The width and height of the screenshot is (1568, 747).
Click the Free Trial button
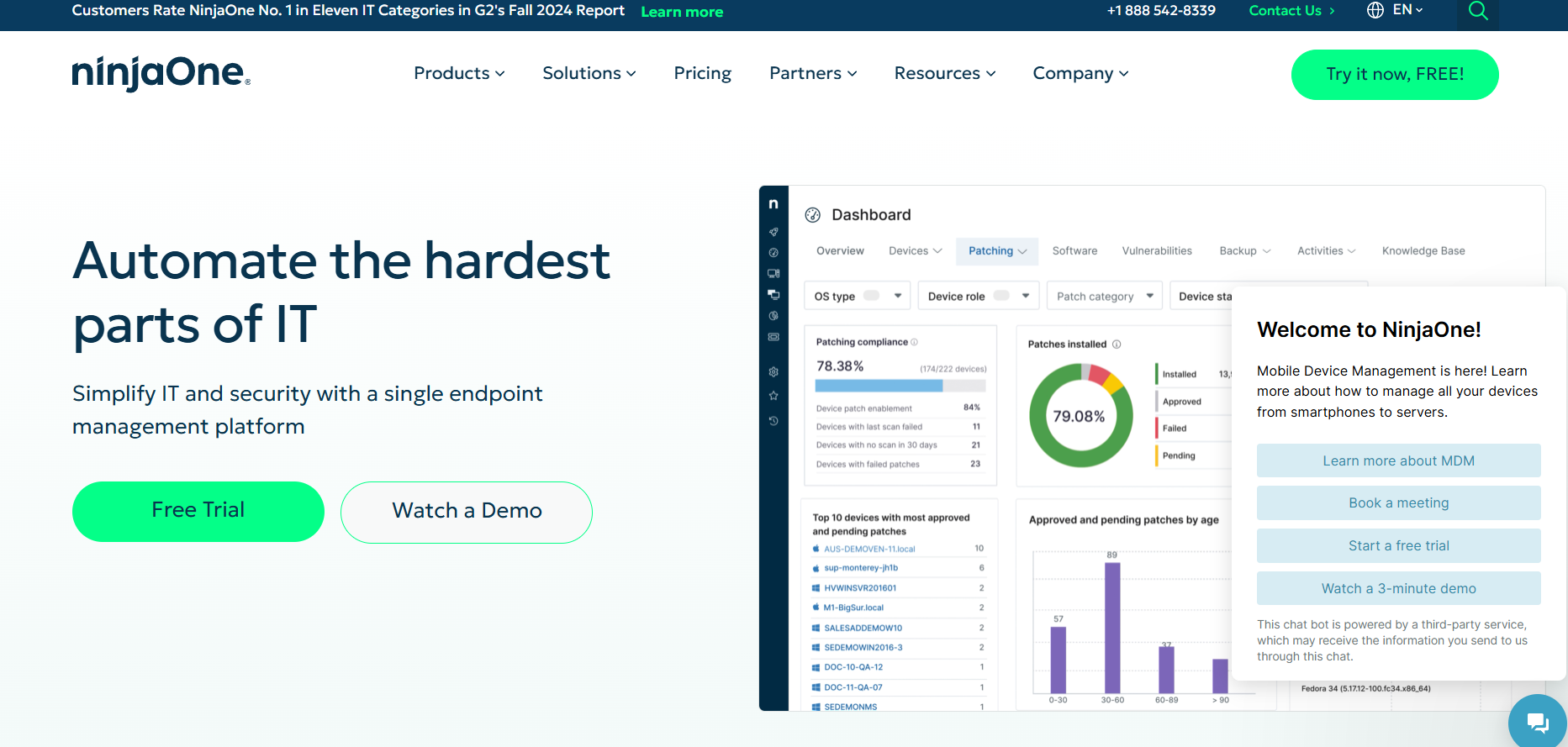click(198, 511)
